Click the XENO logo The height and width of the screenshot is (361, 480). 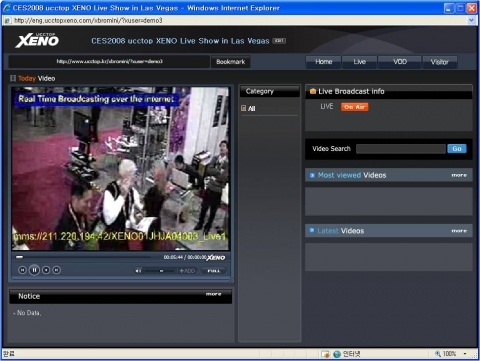(37, 40)
